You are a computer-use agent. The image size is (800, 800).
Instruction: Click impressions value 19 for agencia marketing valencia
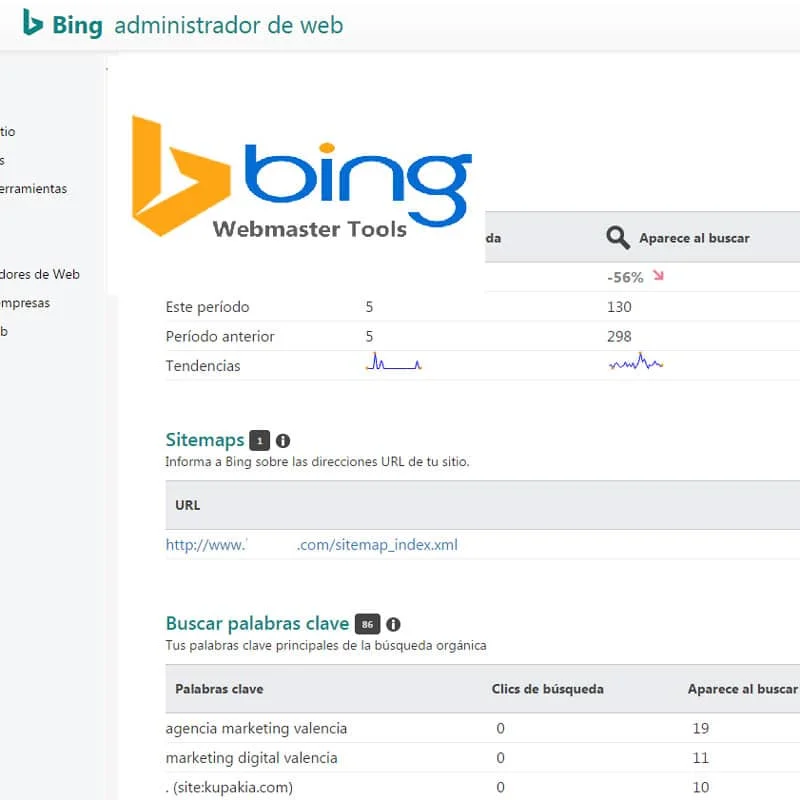(701, 728)
